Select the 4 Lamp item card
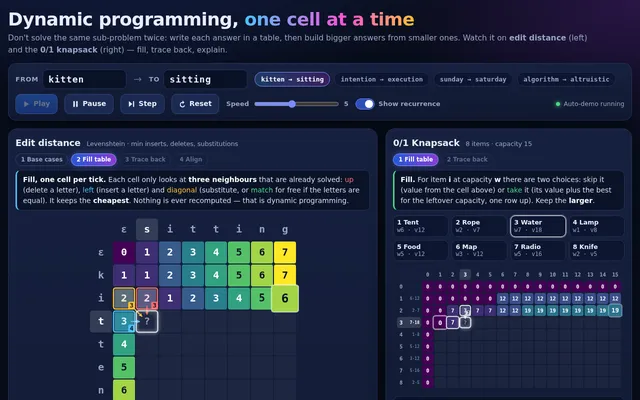 (597, 226)
